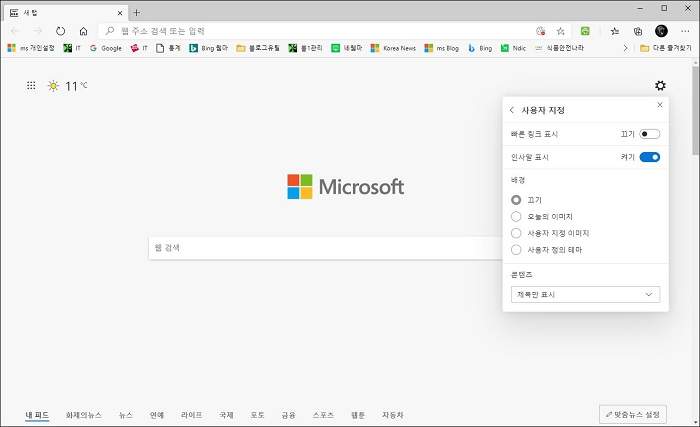Switch to the 내 피드 tab
Image resolution: width=700 pixels, height=427 pixels.
pos(37,415)
